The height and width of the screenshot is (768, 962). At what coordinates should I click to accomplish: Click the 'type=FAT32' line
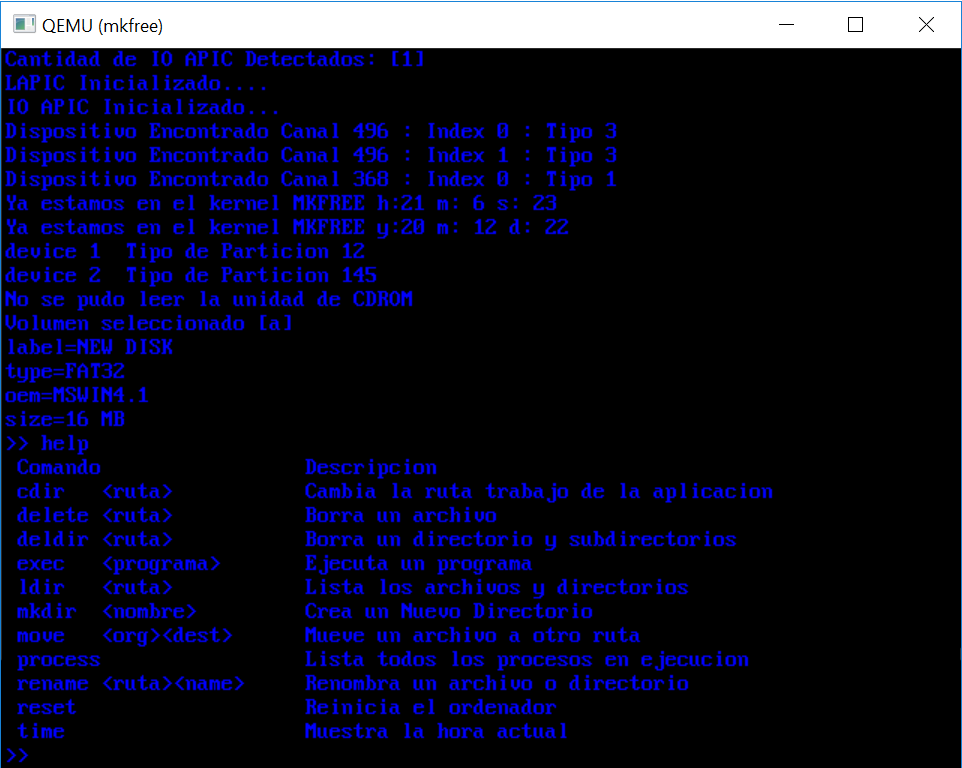[x=65, y=371]
